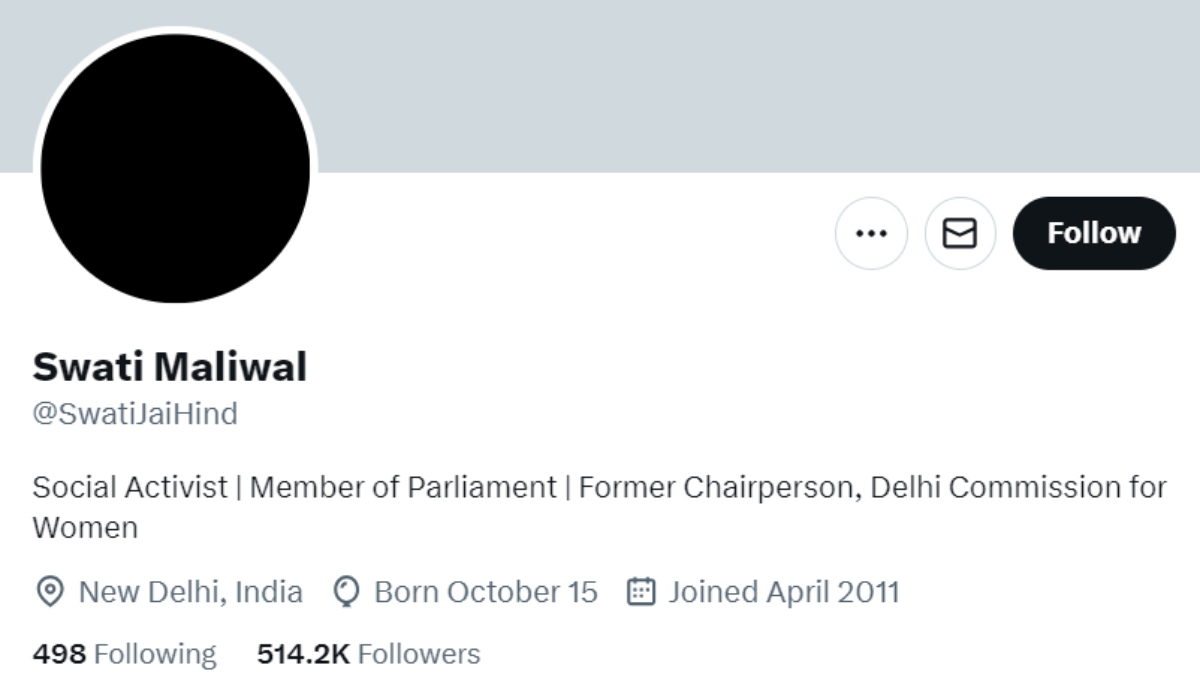Follow Swati Maliwal's account
The height and width of the screenshot is (675, 1200).
[x=1094, y=233]
